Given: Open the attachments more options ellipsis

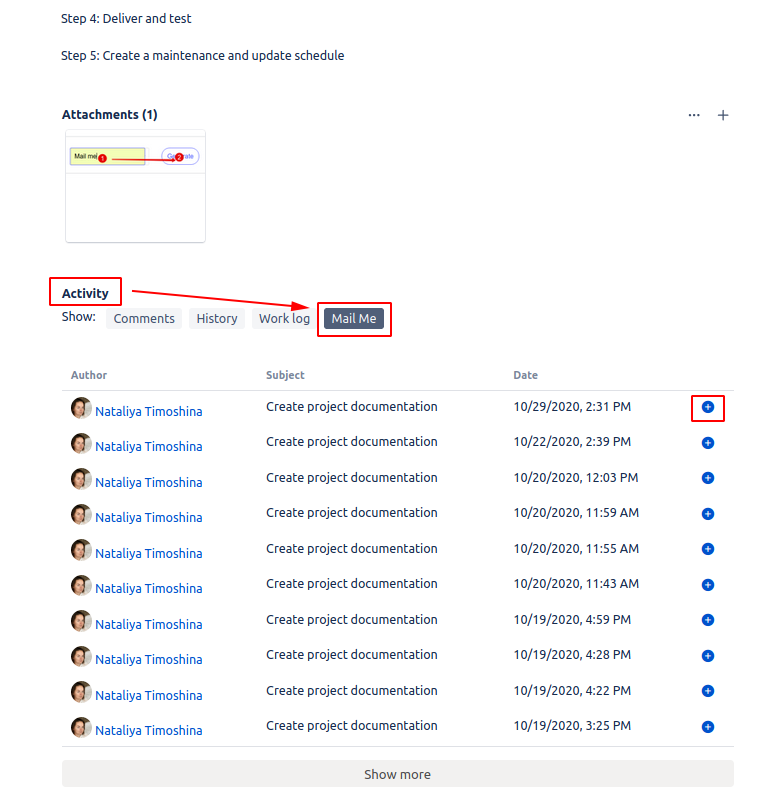Looking at the screenshot, I should pyautogui.click(x=694, y=115).
